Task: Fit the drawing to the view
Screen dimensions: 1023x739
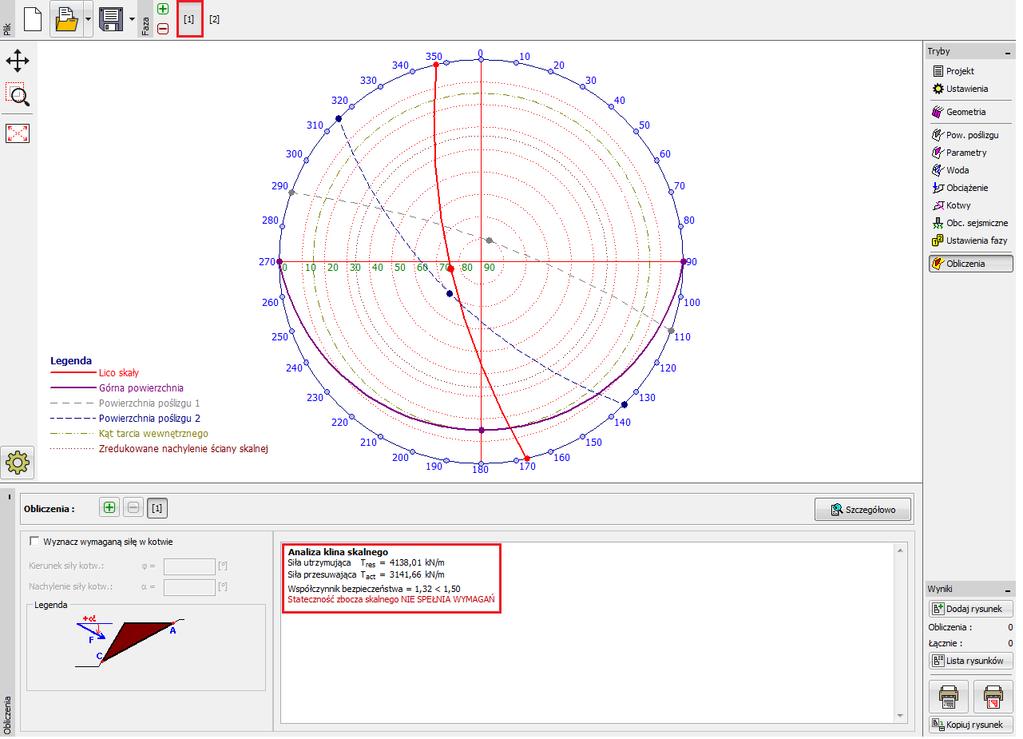Action: [x=18, y=133]
